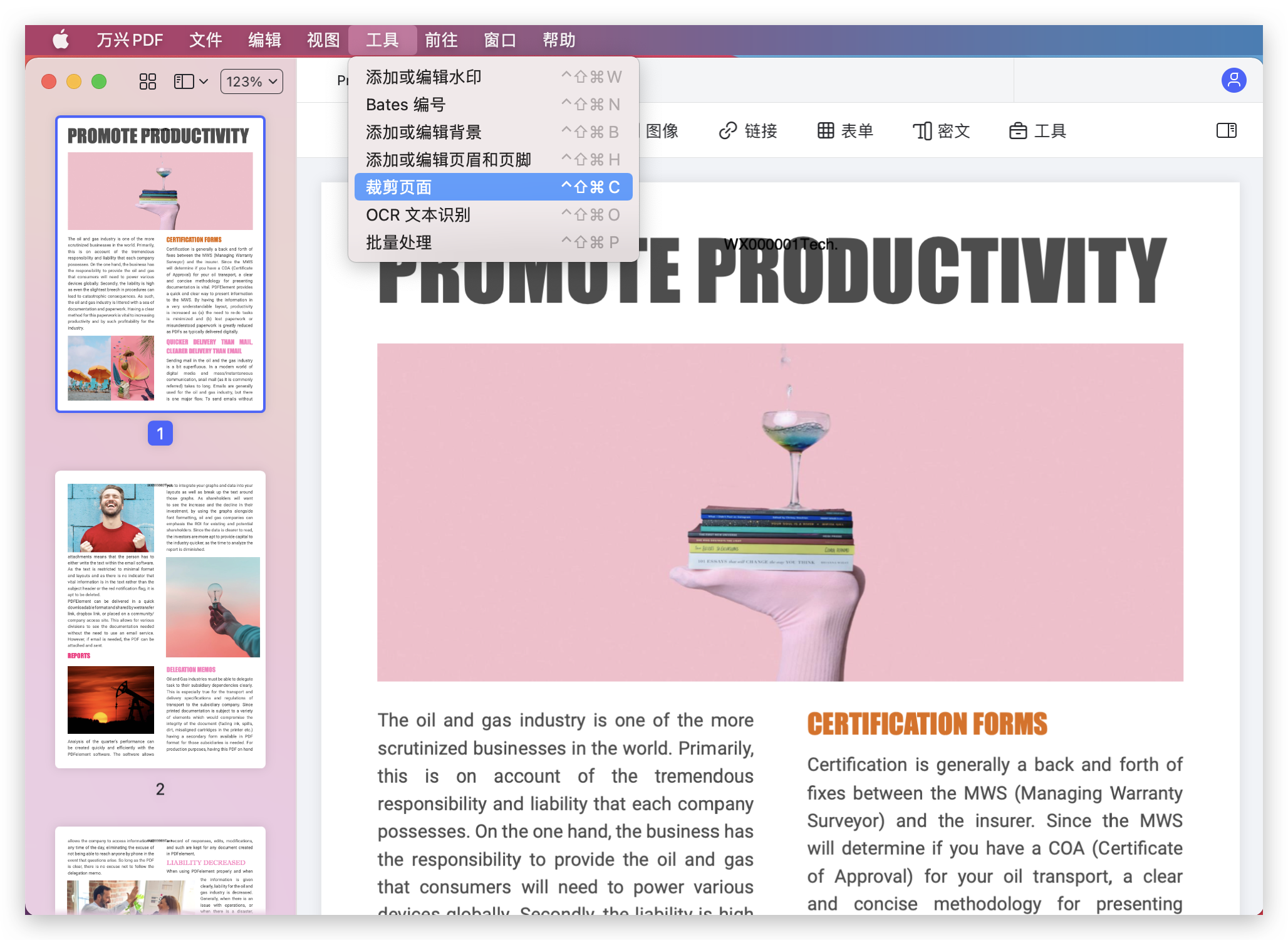Open the Apple menu
1288x940 pixels.
[x=61, y=40]
